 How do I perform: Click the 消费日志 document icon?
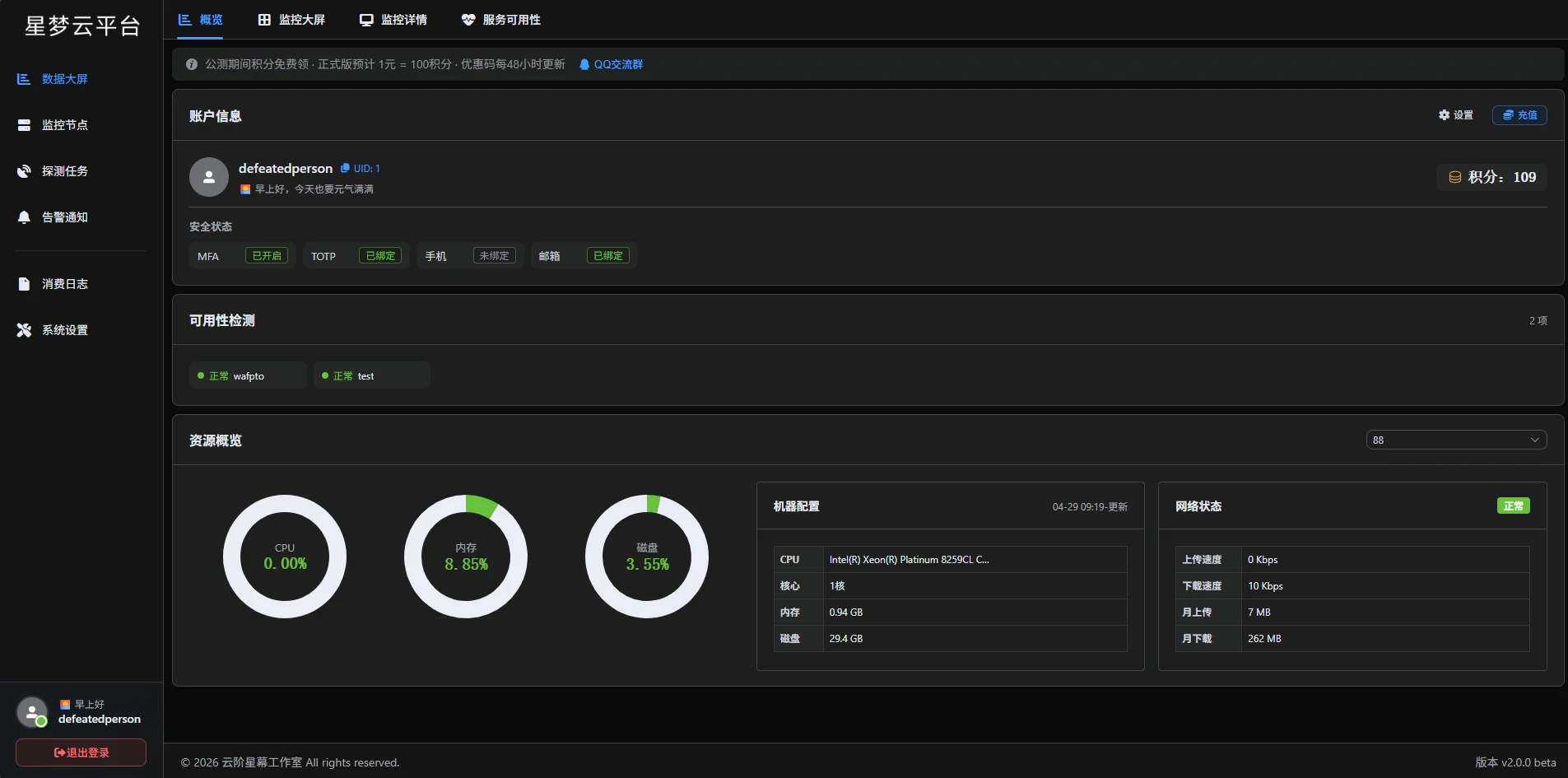point(24,284)
